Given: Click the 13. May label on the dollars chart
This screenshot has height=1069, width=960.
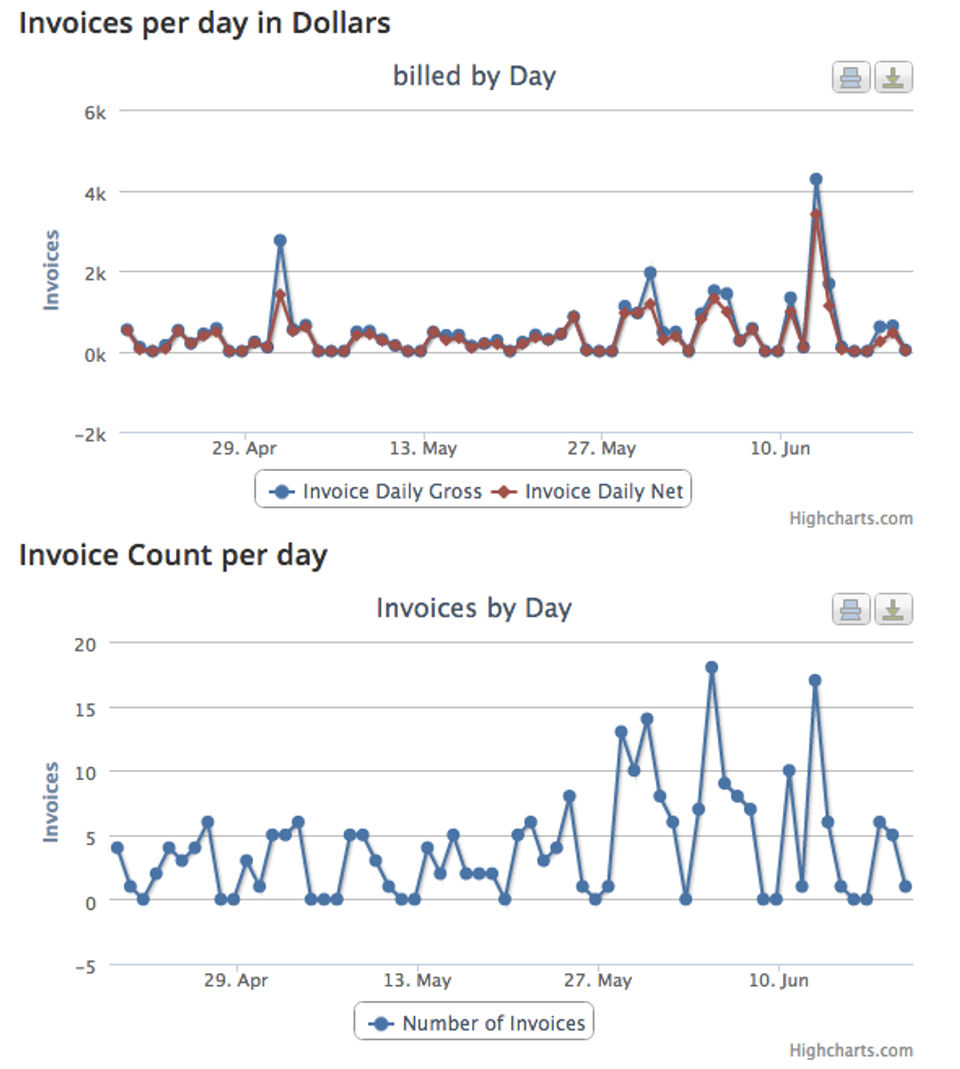Looking at the screenshot, I should pos(424,448).
